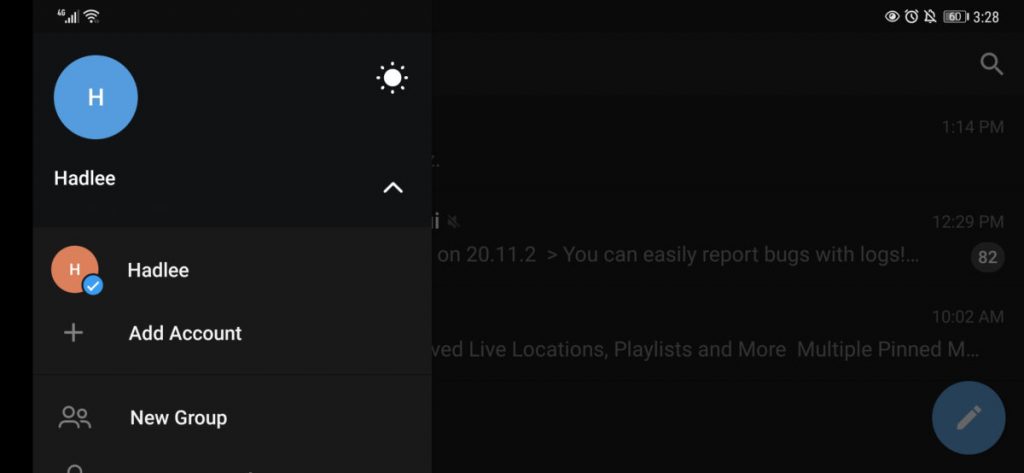Compose a new message with pencil button
Image resolution: width=1024 pixels, height=473 pixels.
[x=968, y=417]
